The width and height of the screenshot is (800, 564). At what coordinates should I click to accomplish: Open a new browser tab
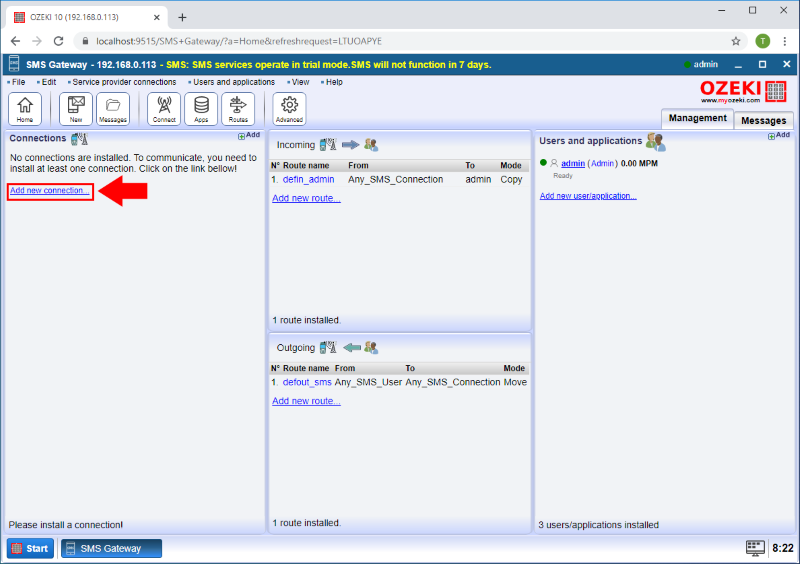tap(182, 17)
